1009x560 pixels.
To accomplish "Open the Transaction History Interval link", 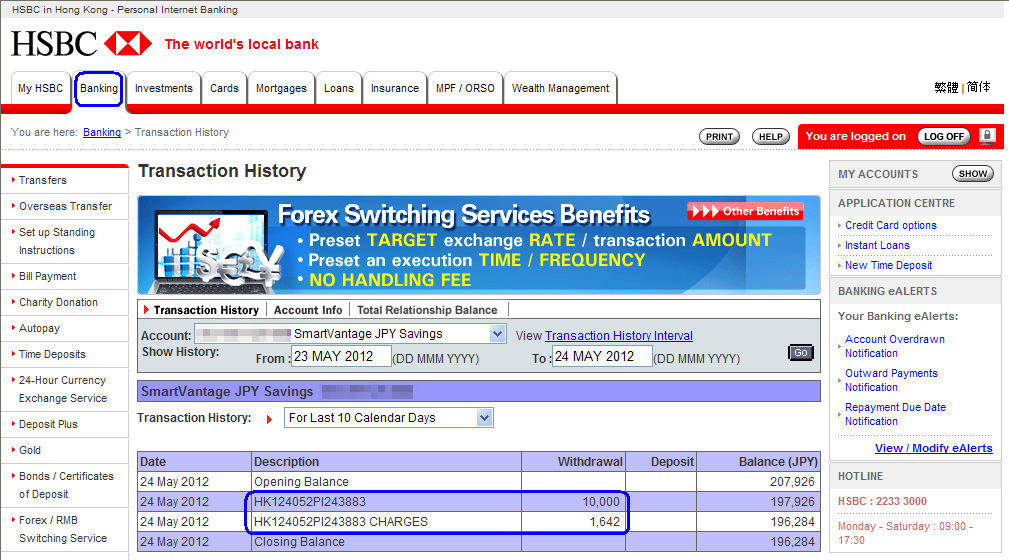I will pyautogui.click(x=619, y=335).
